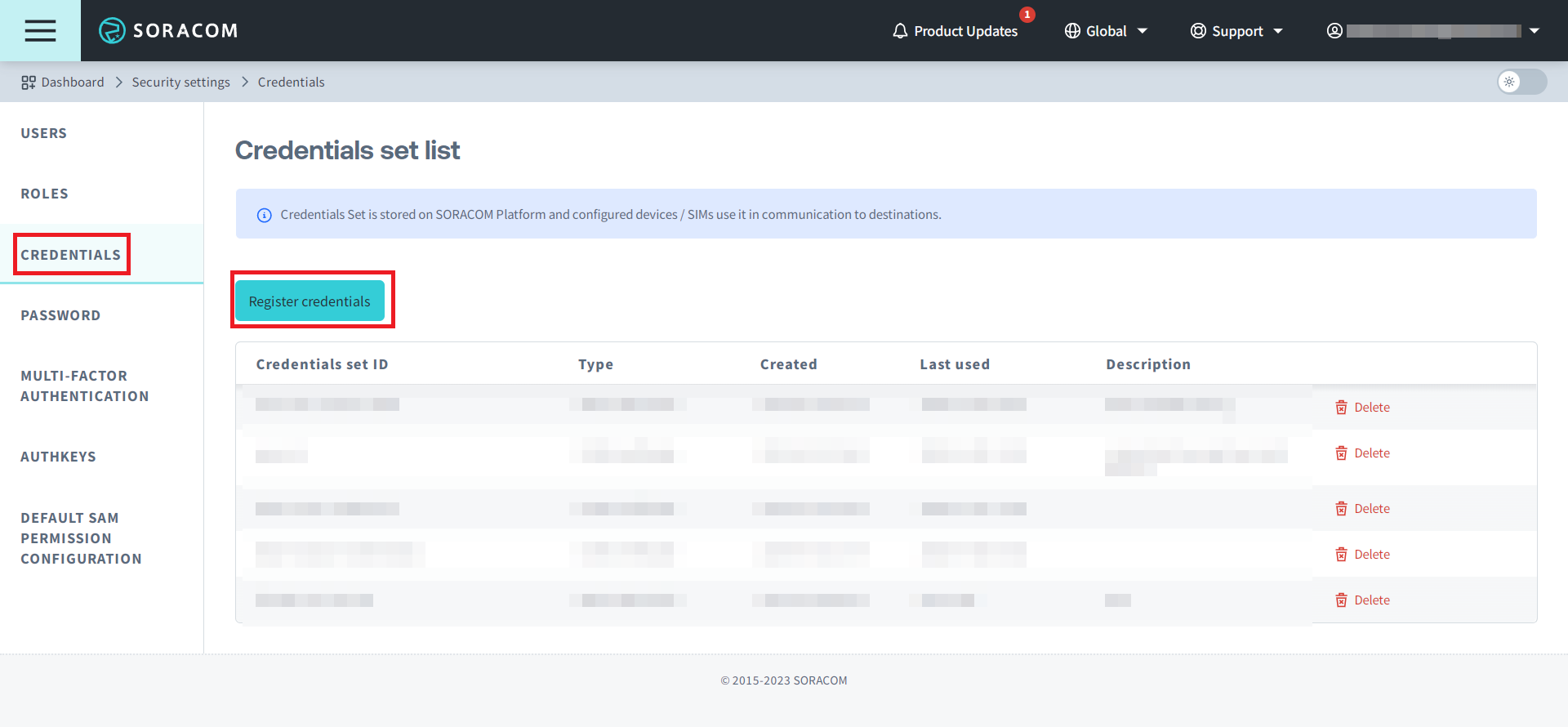This screenshot has height=727, width=1568.
Task: Open the AuthKeys sidebar item
Action: [58, 457]
